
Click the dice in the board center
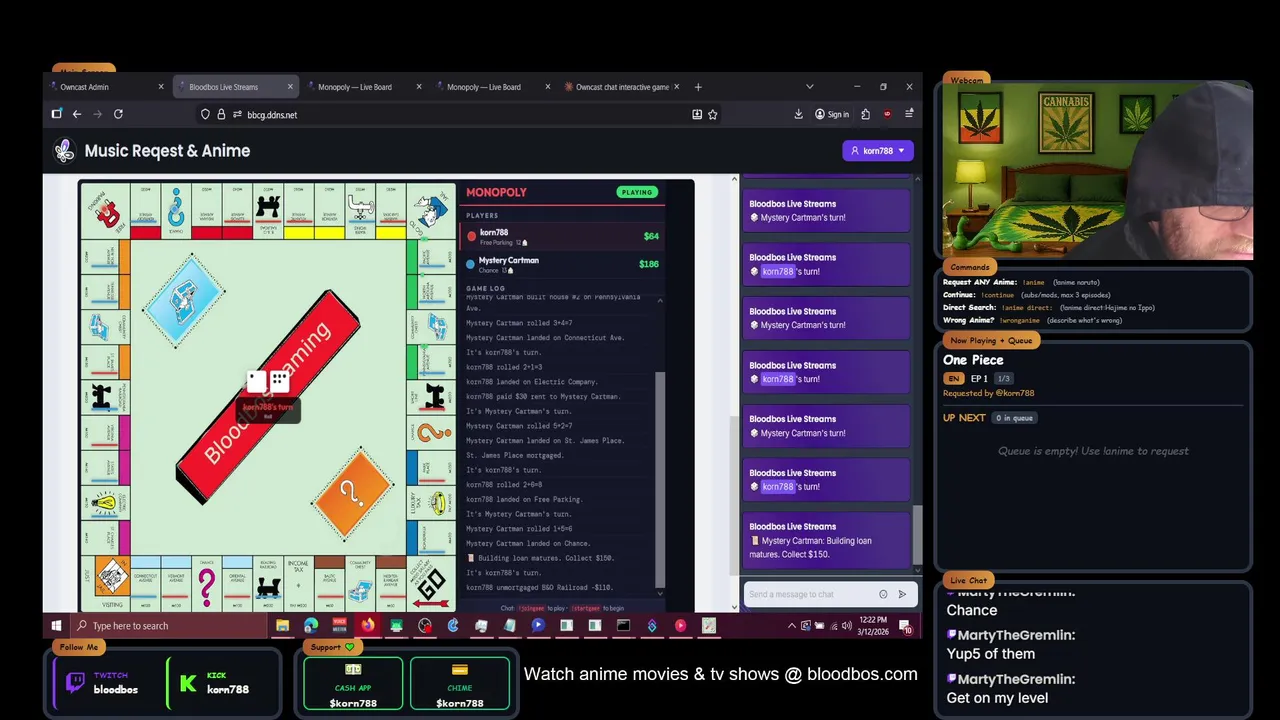pyautogui.click(x=268, y=381)
